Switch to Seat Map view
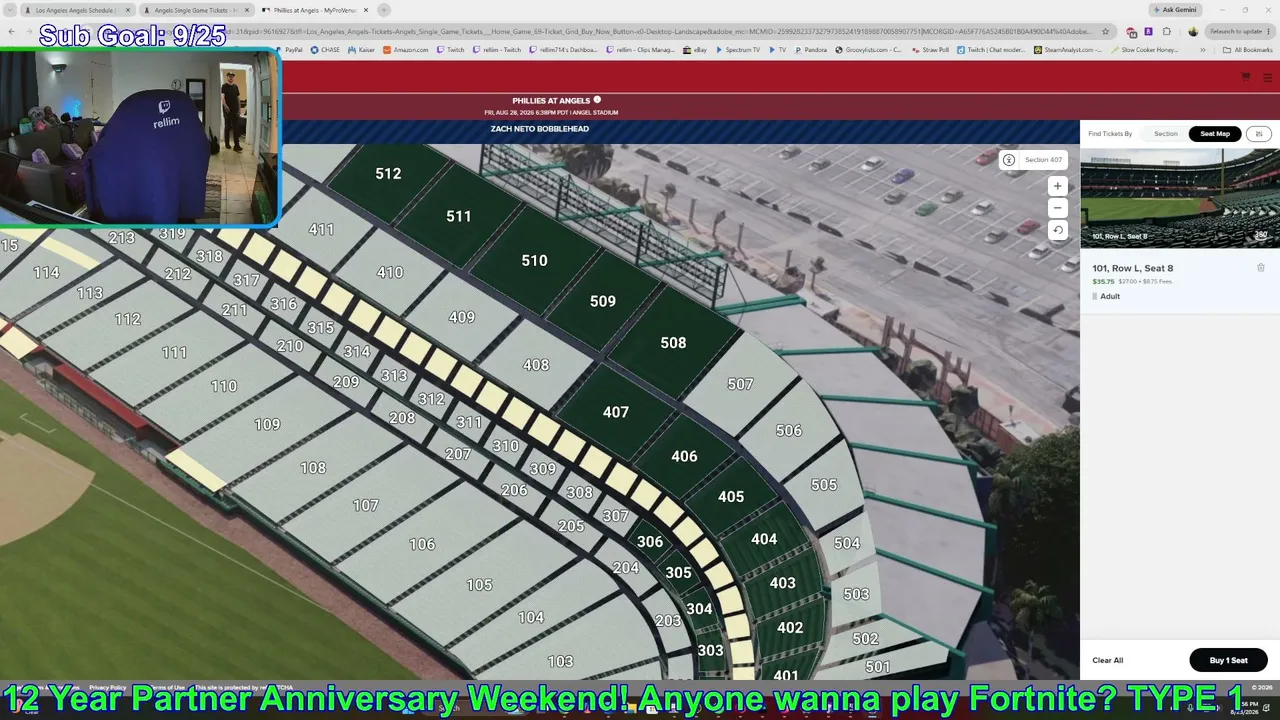 tap(1215, 134)
